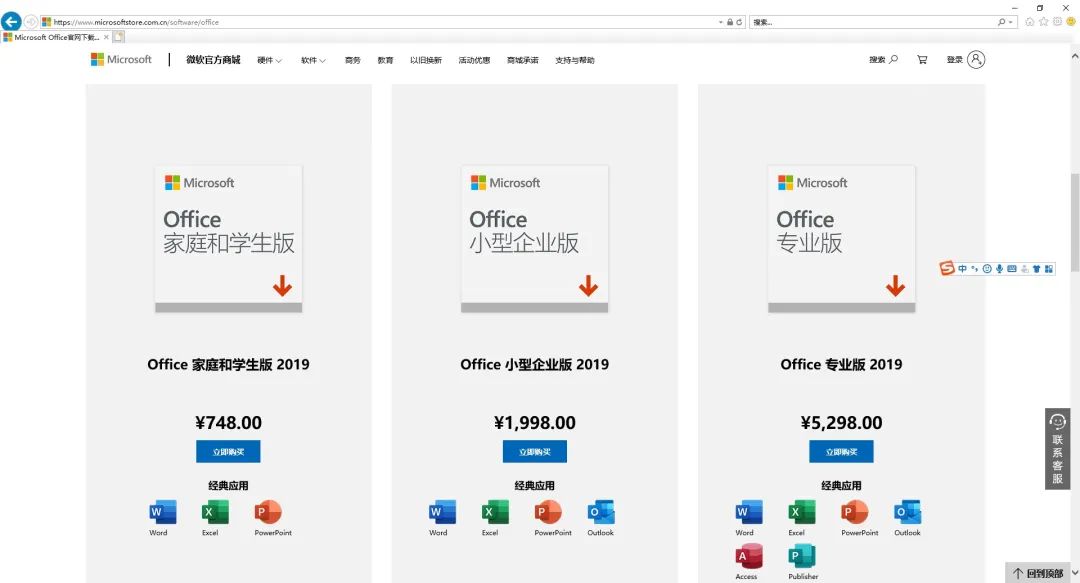The image size is (1080, 583).
Task: Click Word icon in 专业版 card
Action: point(749,512)
